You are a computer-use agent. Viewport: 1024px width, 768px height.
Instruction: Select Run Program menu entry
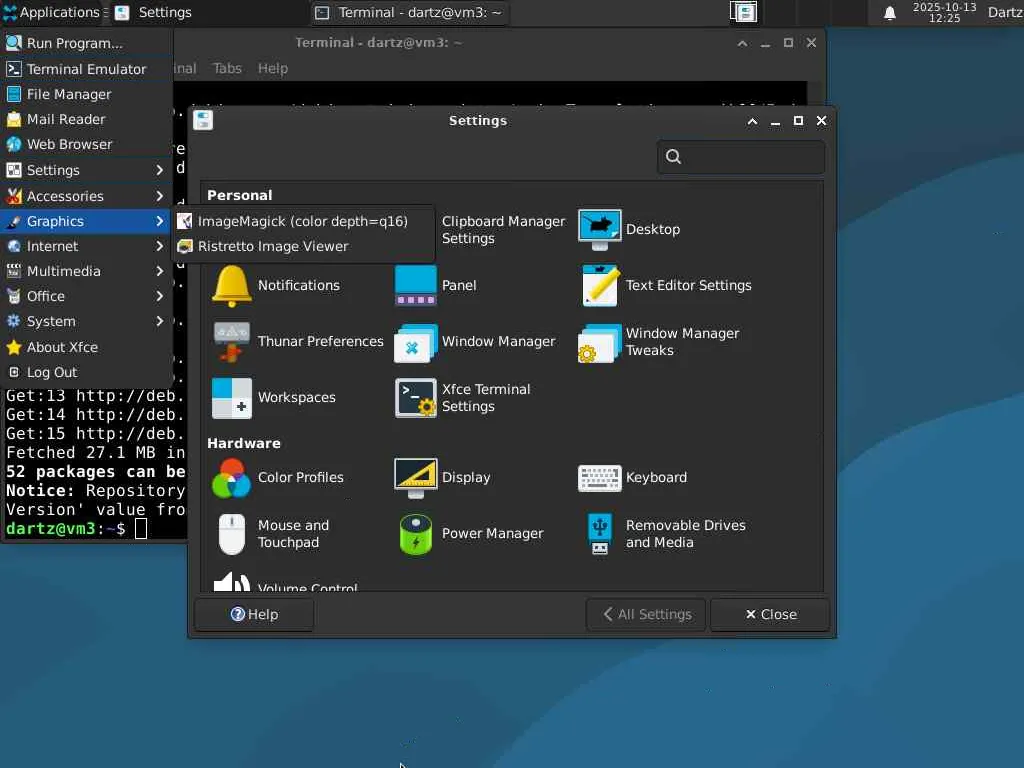point(86,43)
